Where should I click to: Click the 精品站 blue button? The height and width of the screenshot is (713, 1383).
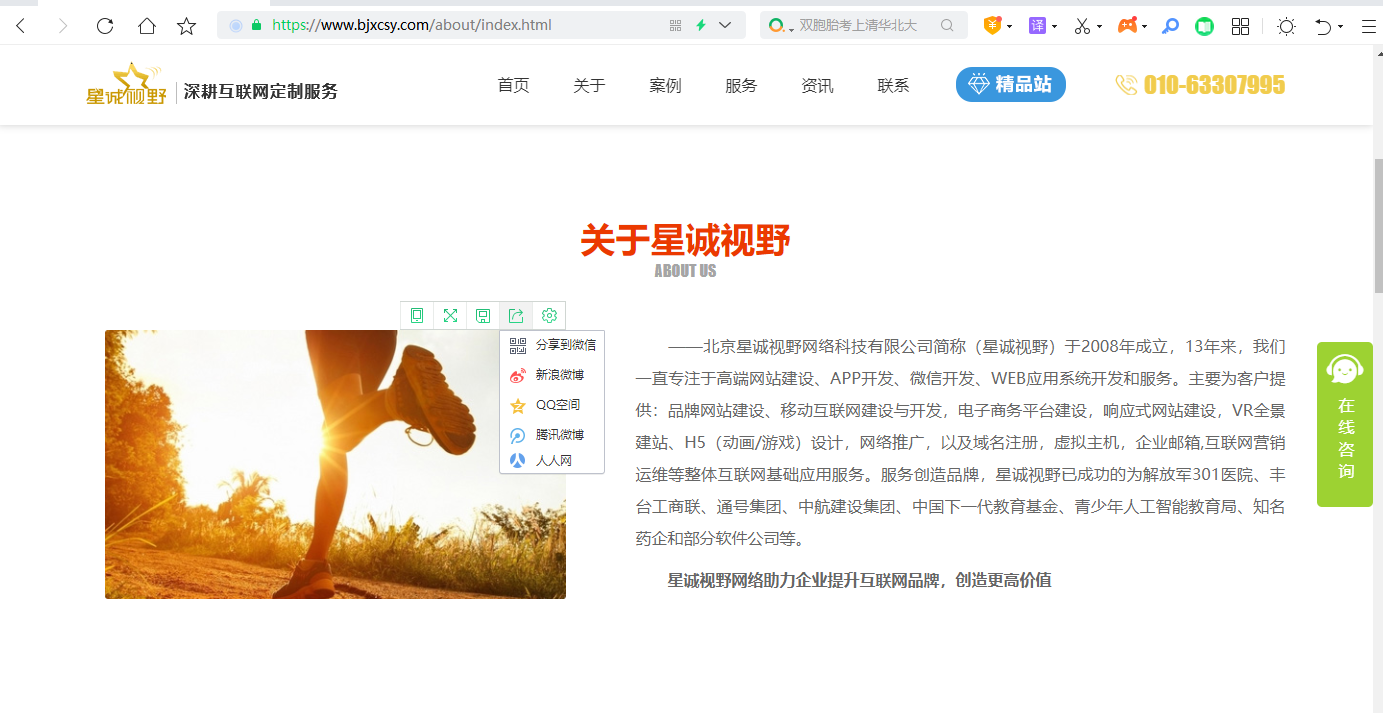pyautogui.click(x=1010, y=85)
